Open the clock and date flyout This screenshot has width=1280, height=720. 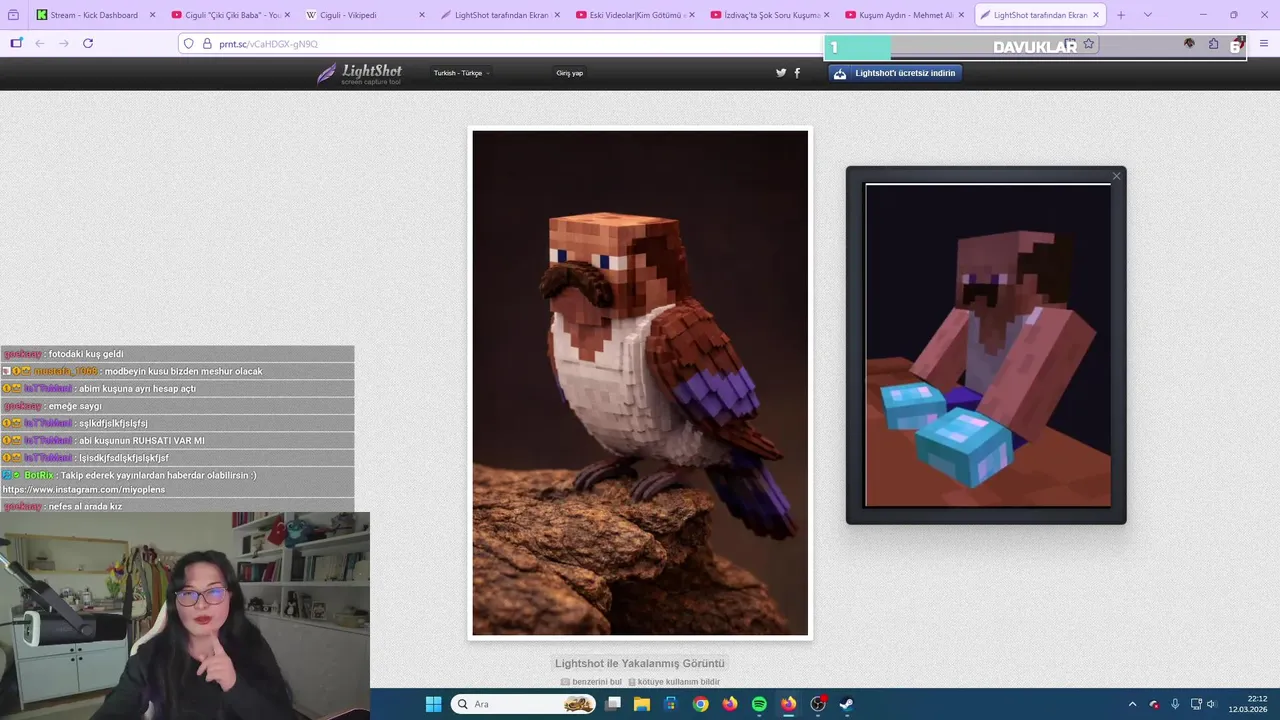point(1249,704)
